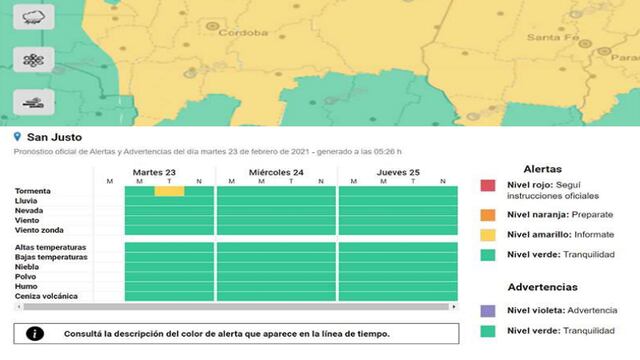Click the Lluvia row label
This screenshot has height=360, width=640.
pyautogui.click(x=26, y=201)
